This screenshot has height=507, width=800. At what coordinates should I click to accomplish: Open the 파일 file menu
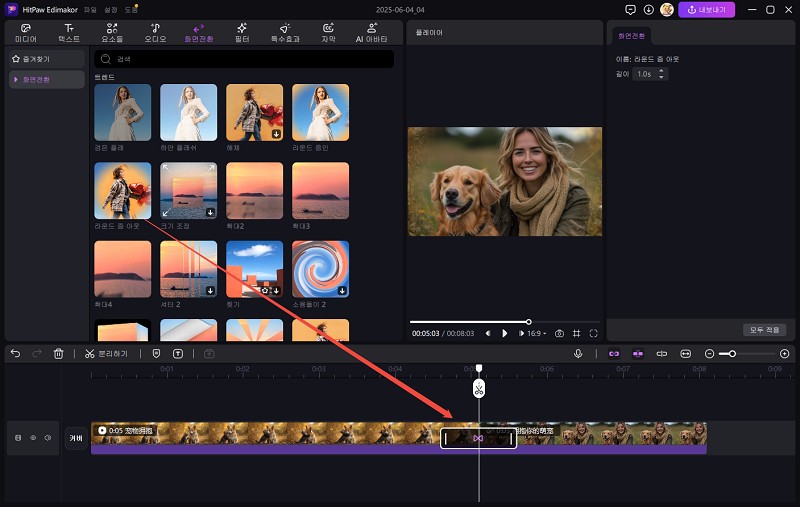[90, 10]
